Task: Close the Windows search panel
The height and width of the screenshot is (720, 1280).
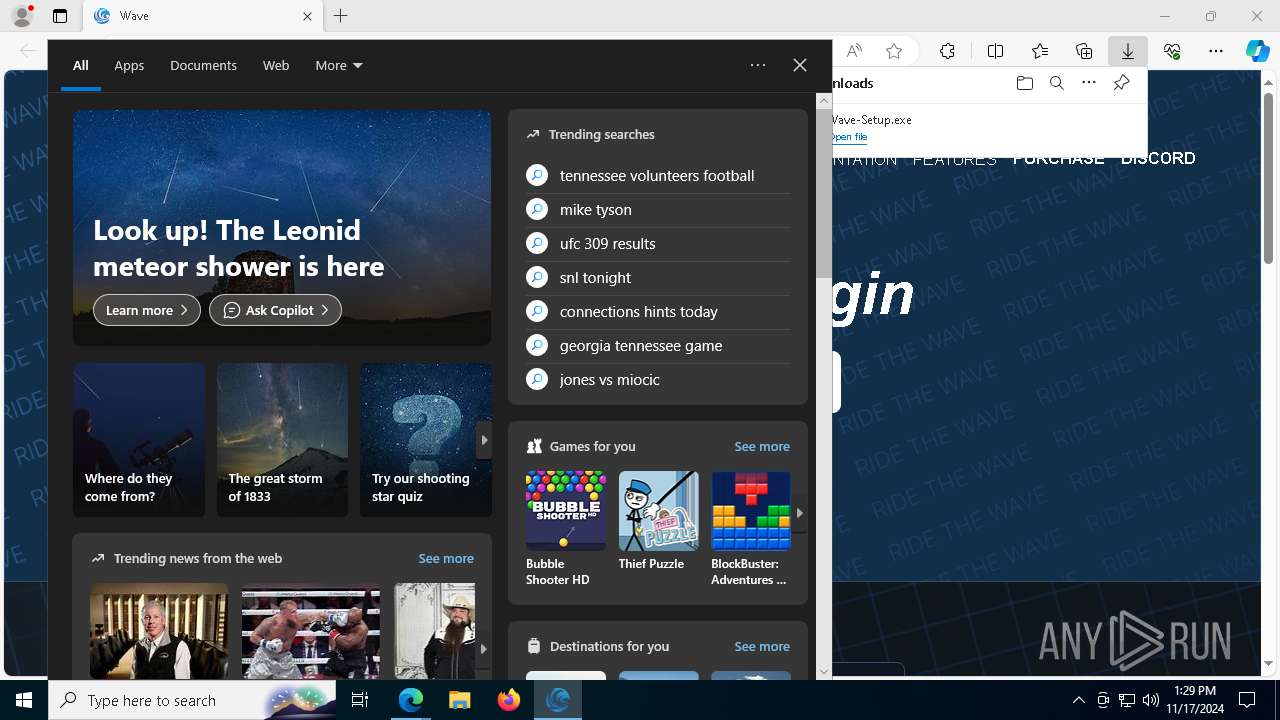Action: pyautogui.click(x=800, y=65)
